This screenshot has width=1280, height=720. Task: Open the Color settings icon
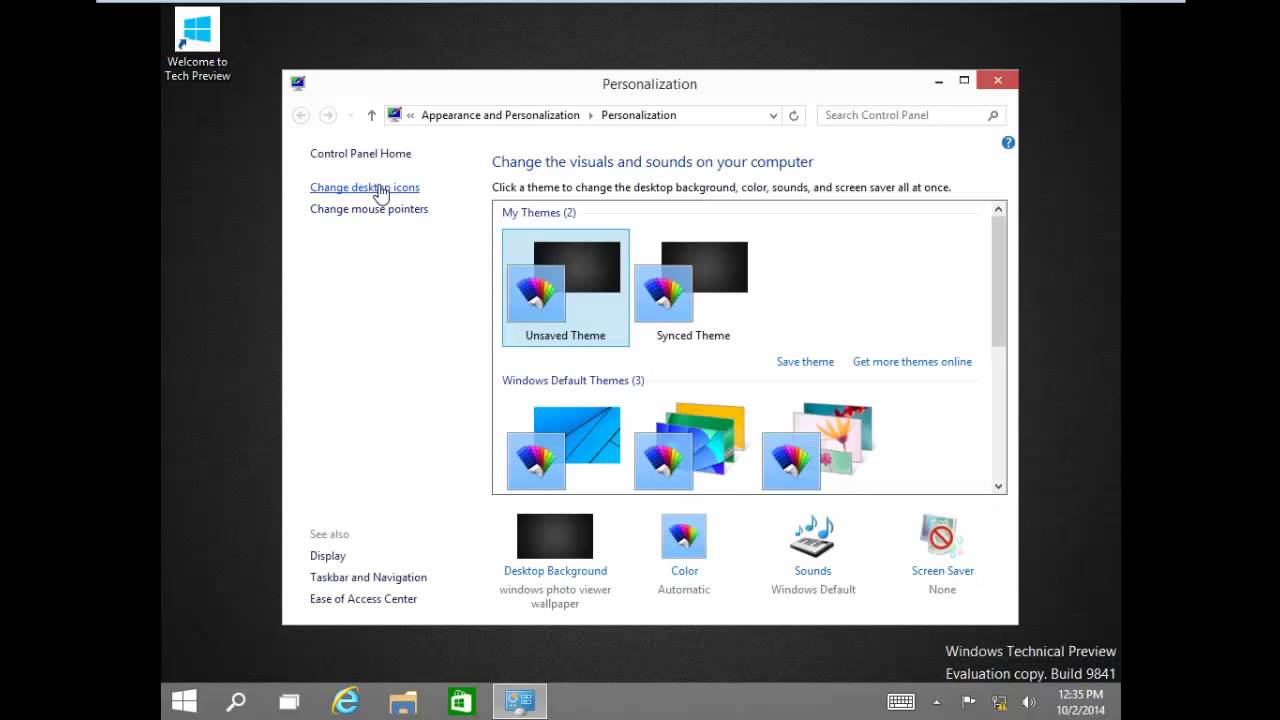(x=684, y=537)
